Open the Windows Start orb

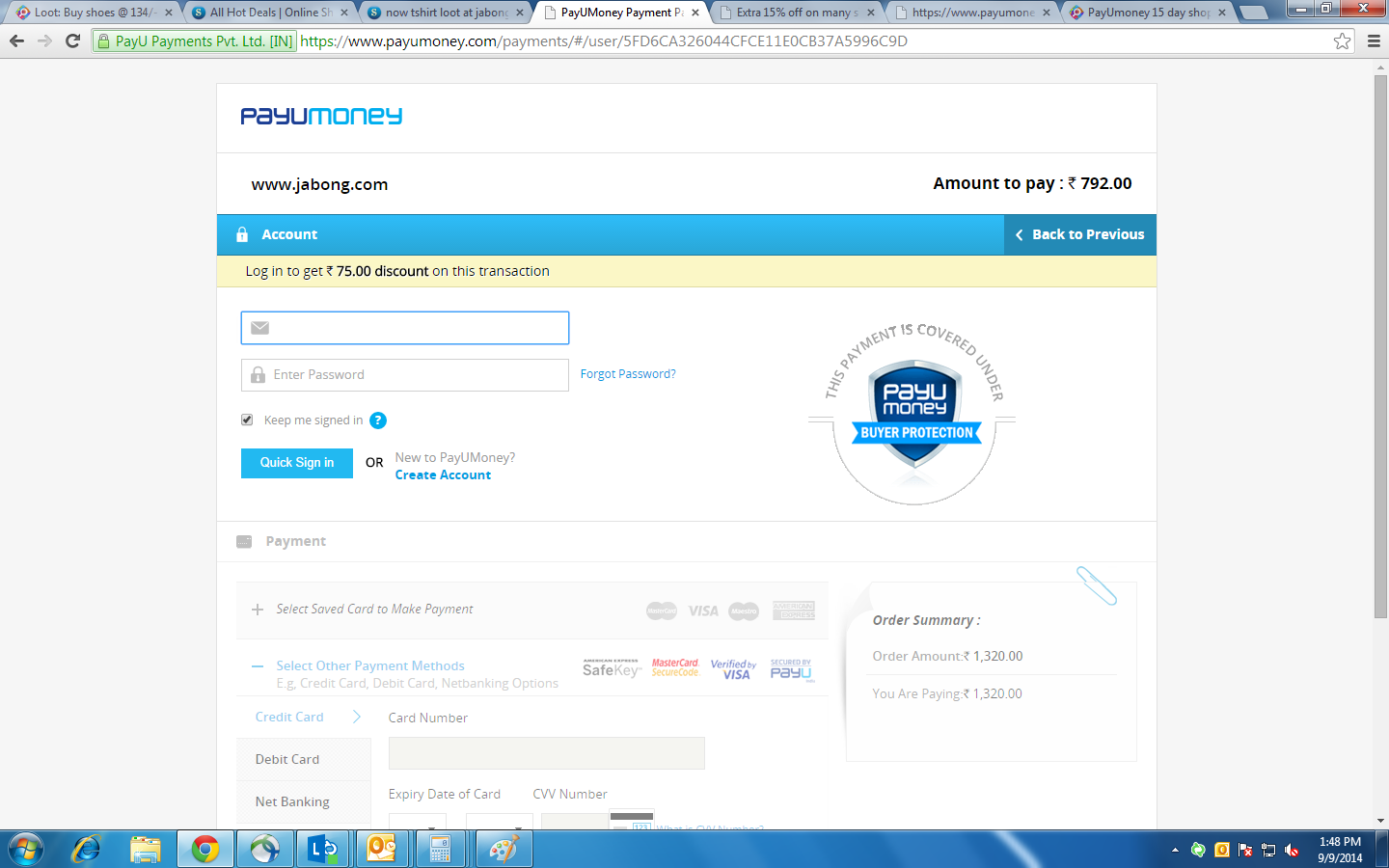point(26,850)
